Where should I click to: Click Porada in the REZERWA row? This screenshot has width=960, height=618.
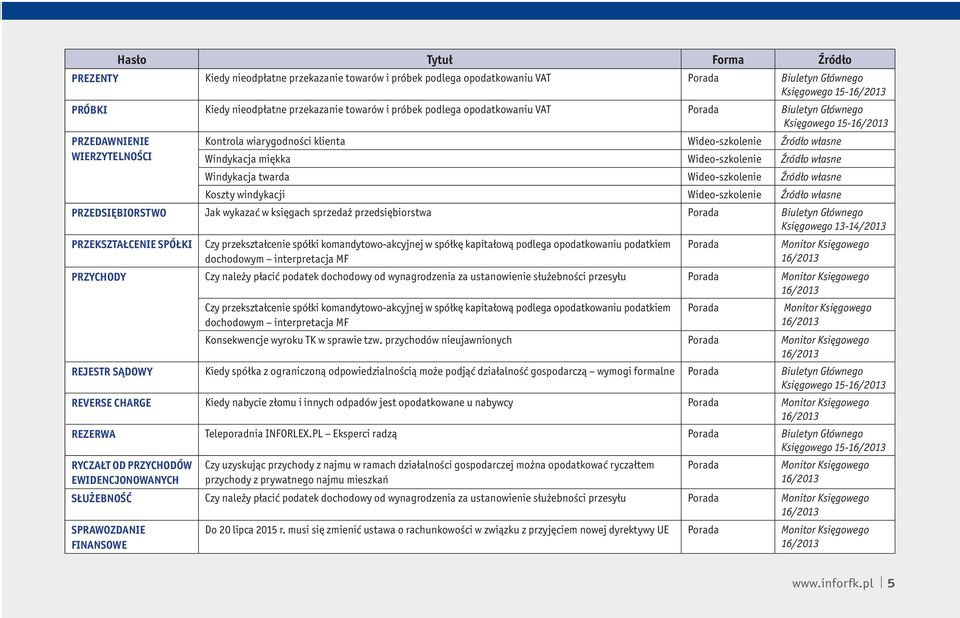(x=703, y=434)
